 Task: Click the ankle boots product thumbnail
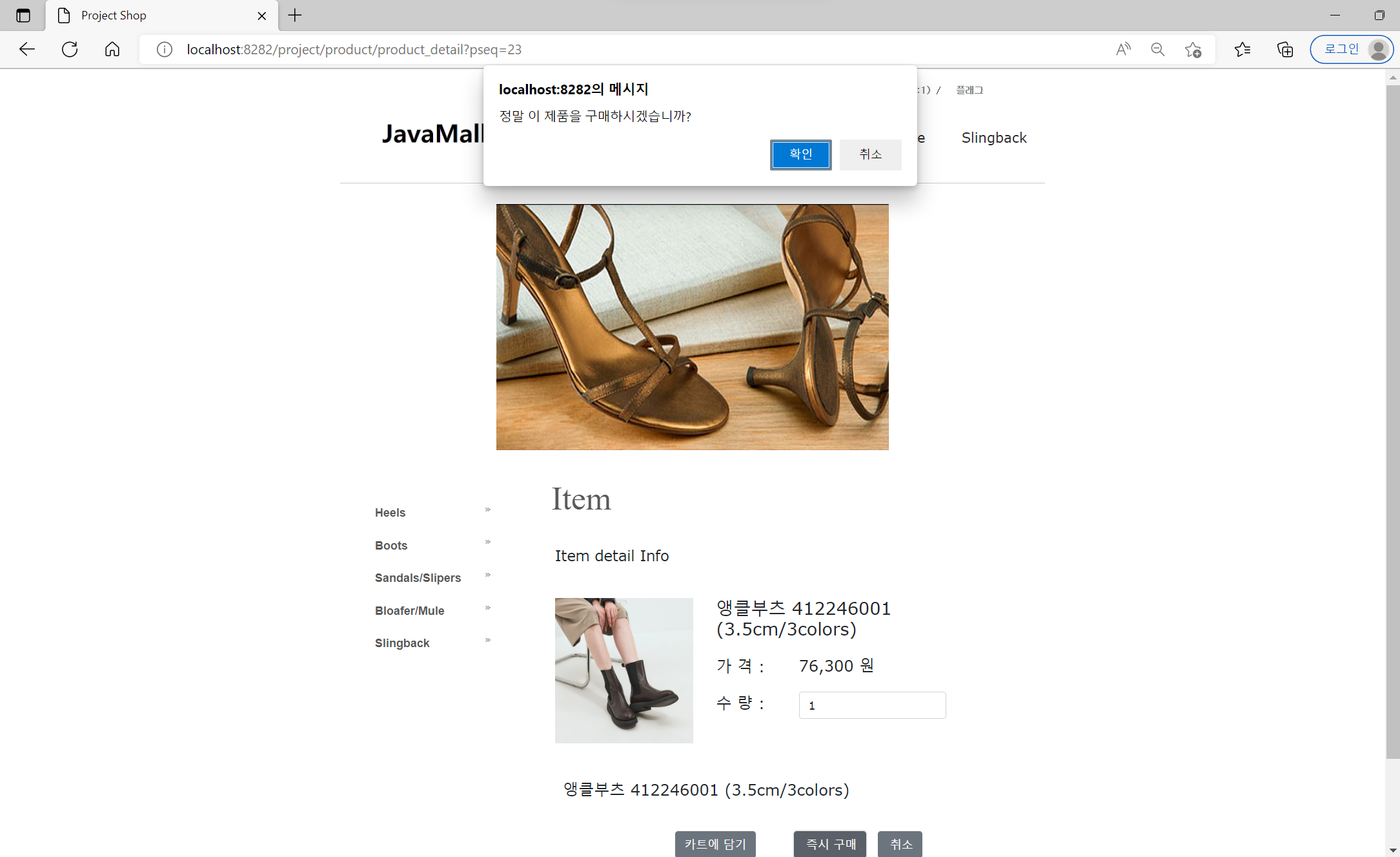pyautogui.click(x=624, y=670)
